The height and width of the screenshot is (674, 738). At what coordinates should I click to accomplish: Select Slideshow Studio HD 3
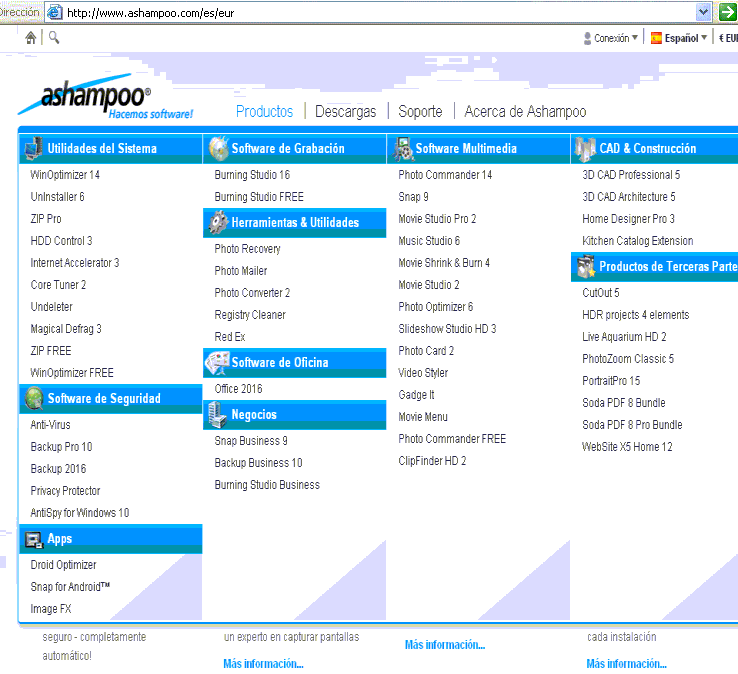click(x=447, y=329)
